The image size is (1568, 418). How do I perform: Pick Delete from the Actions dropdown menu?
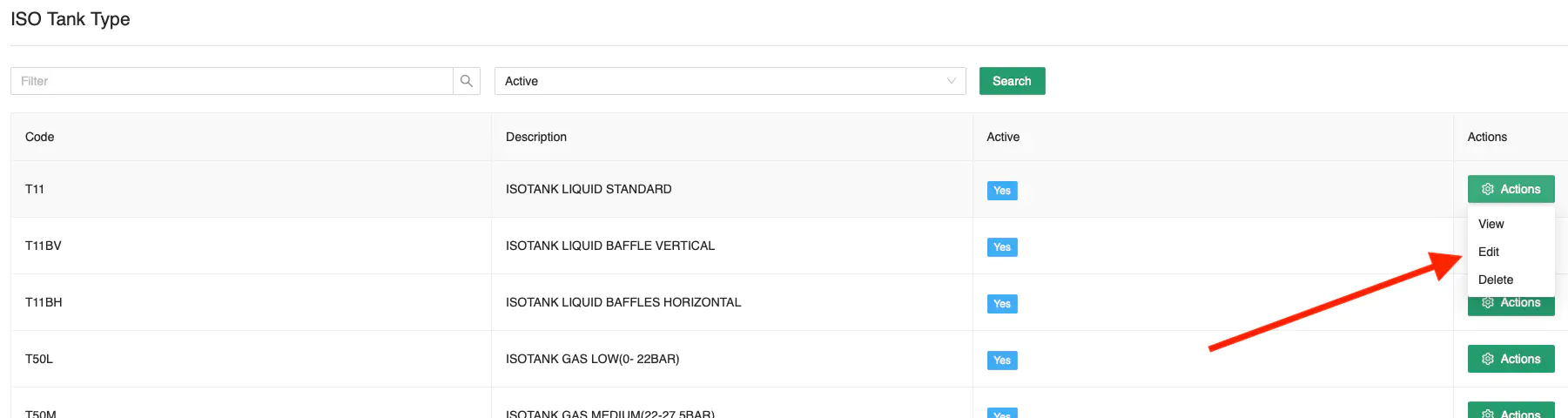(1496, 280)
